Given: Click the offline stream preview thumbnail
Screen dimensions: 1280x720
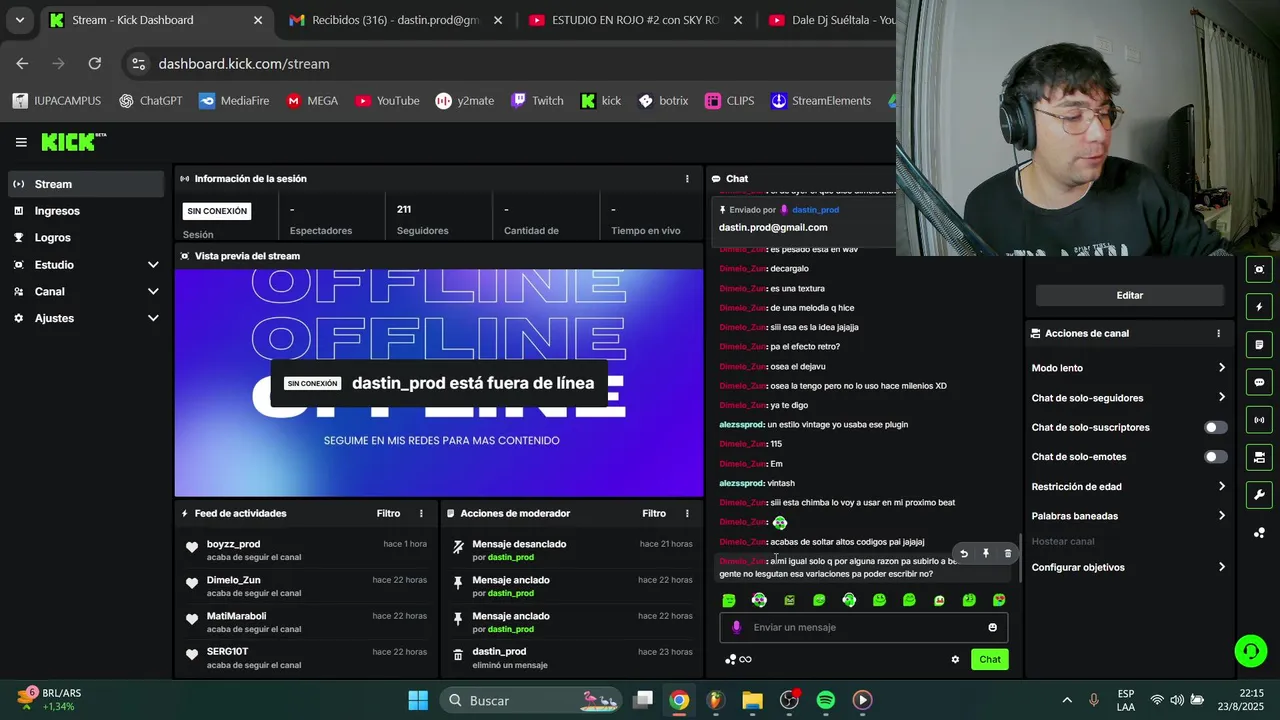Looking at the screenshot, I should pos(439,383).
